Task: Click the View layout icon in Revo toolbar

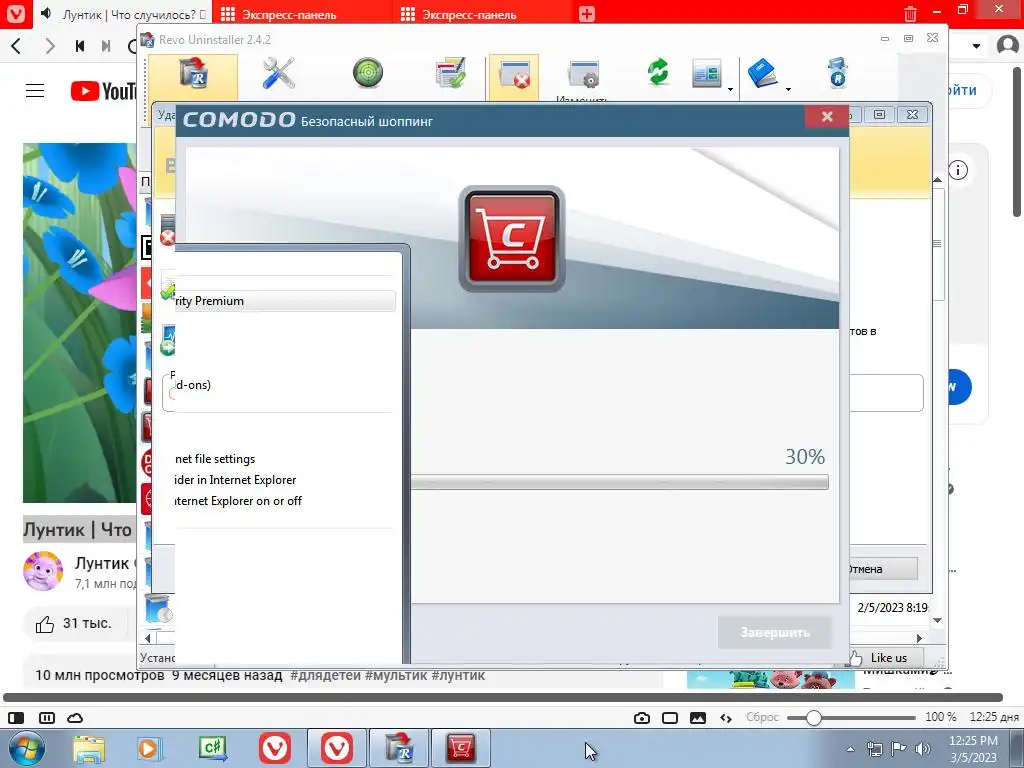Action: 707,73
